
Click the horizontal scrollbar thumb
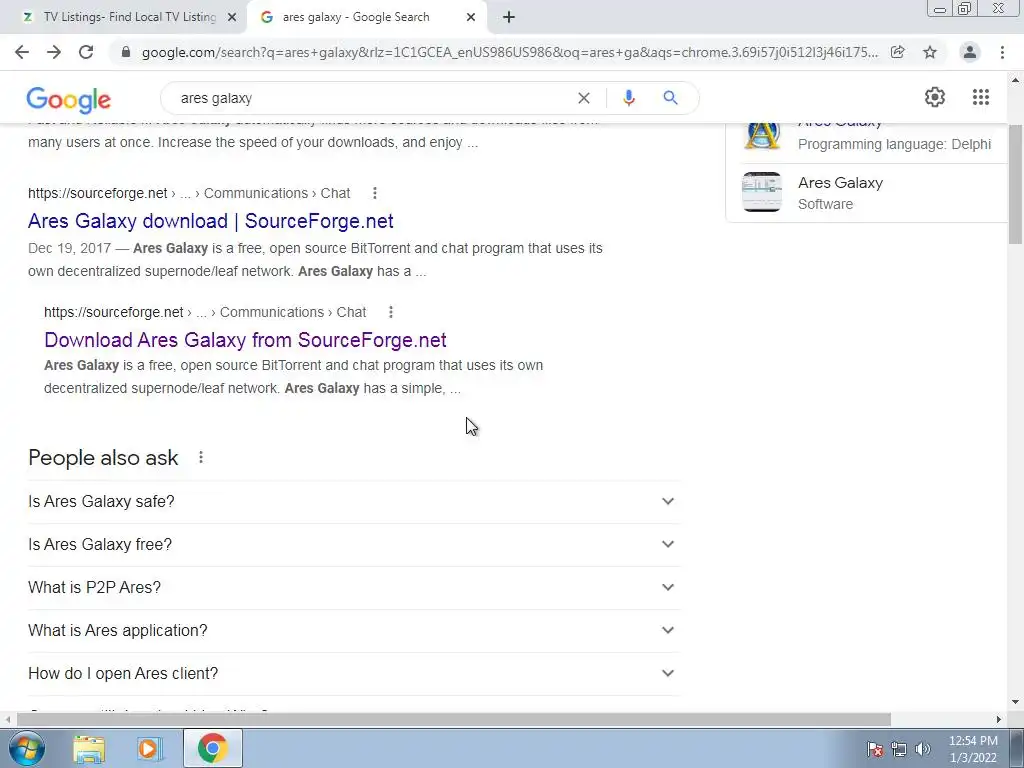(x=454, y=719)
